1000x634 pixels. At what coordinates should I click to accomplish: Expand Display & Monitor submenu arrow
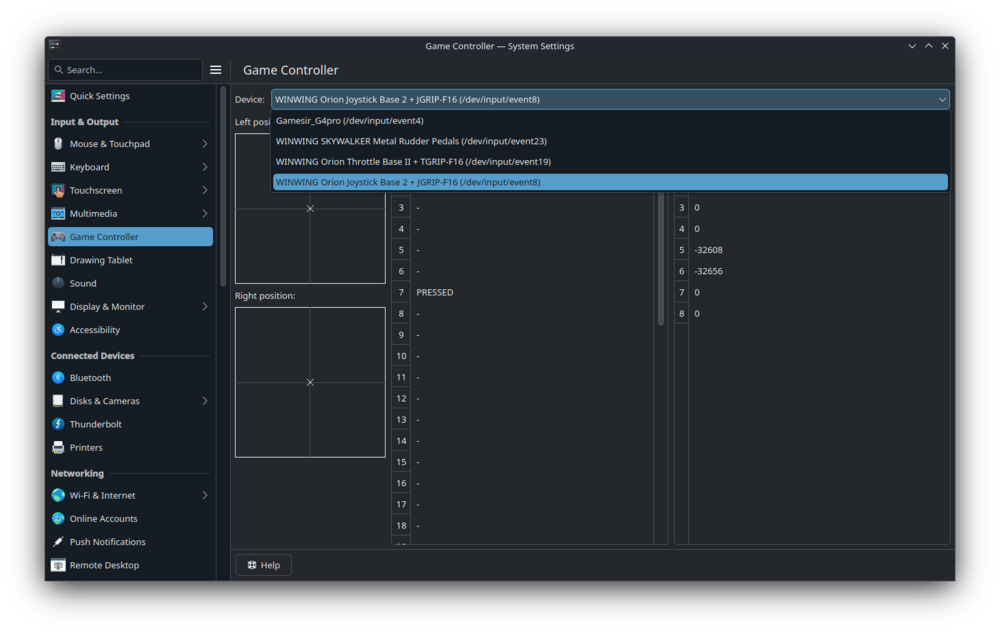(205, 307)
